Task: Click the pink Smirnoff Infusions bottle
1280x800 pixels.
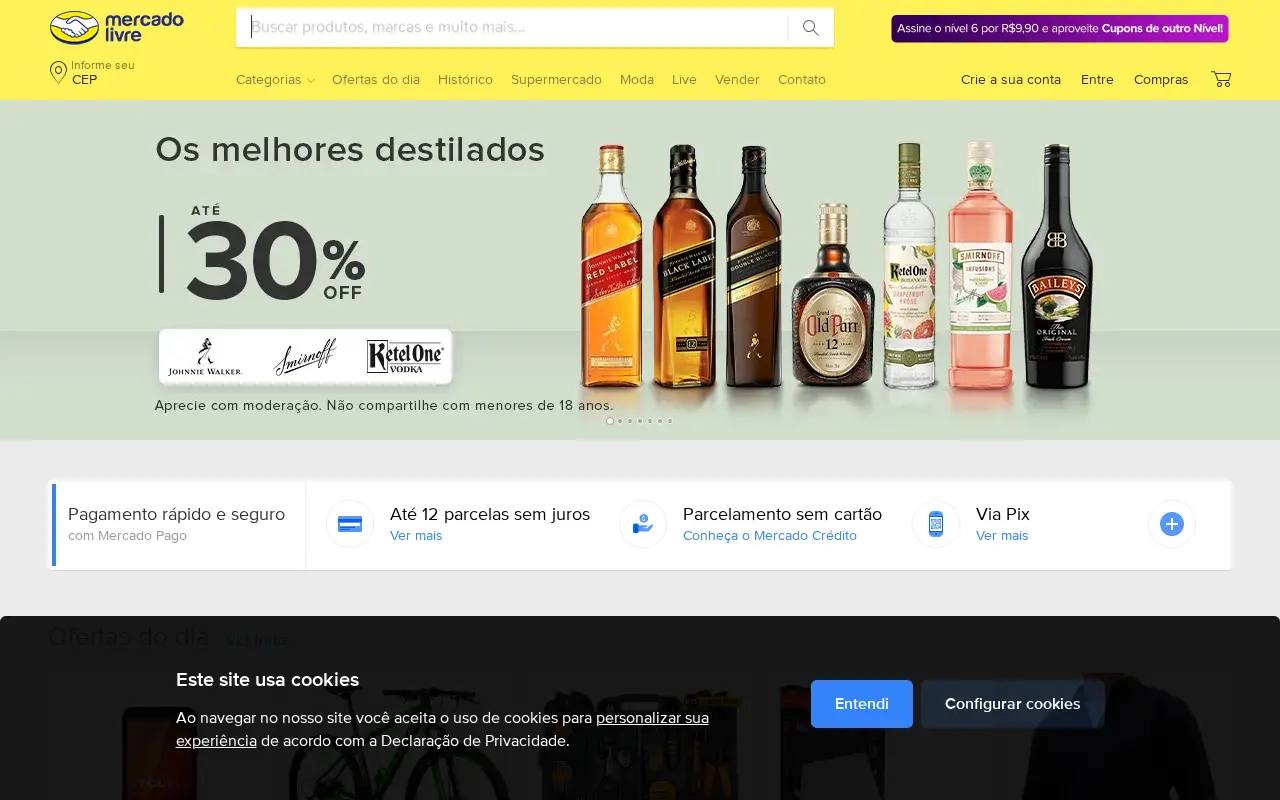Action: tap(980, 265)
